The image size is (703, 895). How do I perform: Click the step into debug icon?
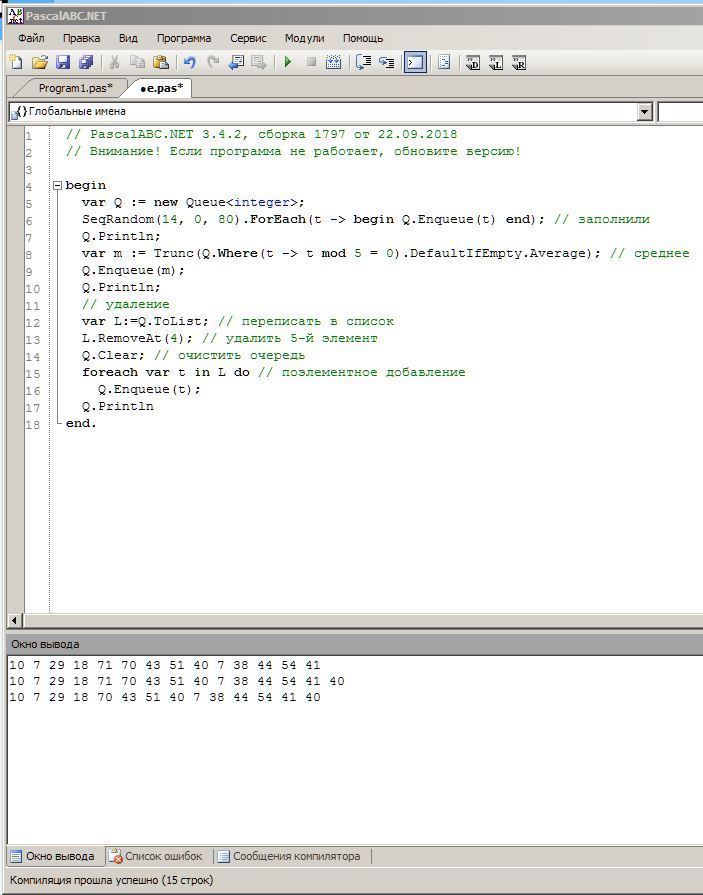point(387,62)
